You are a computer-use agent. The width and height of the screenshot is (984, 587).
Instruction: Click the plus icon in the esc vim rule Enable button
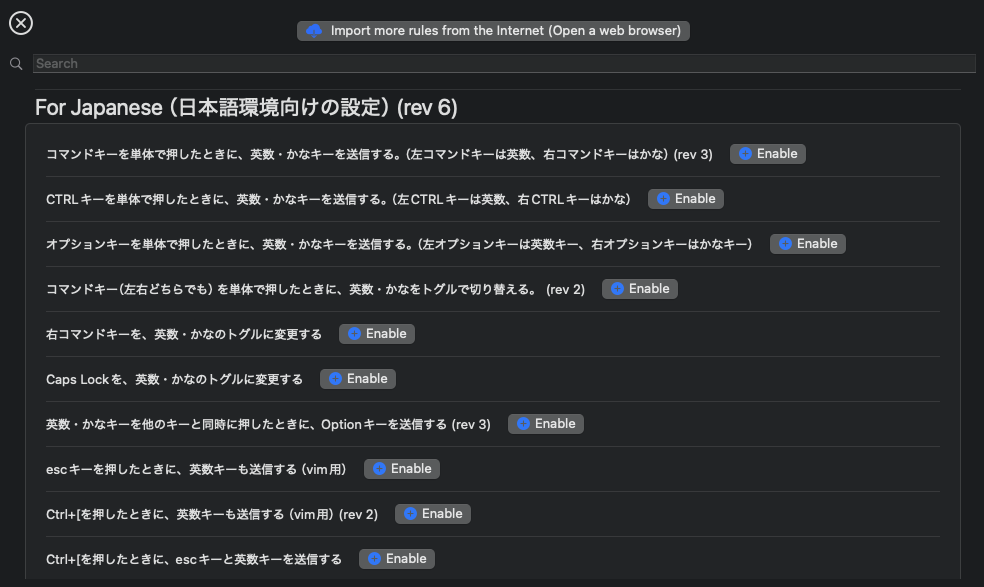(x=378, y=468)
